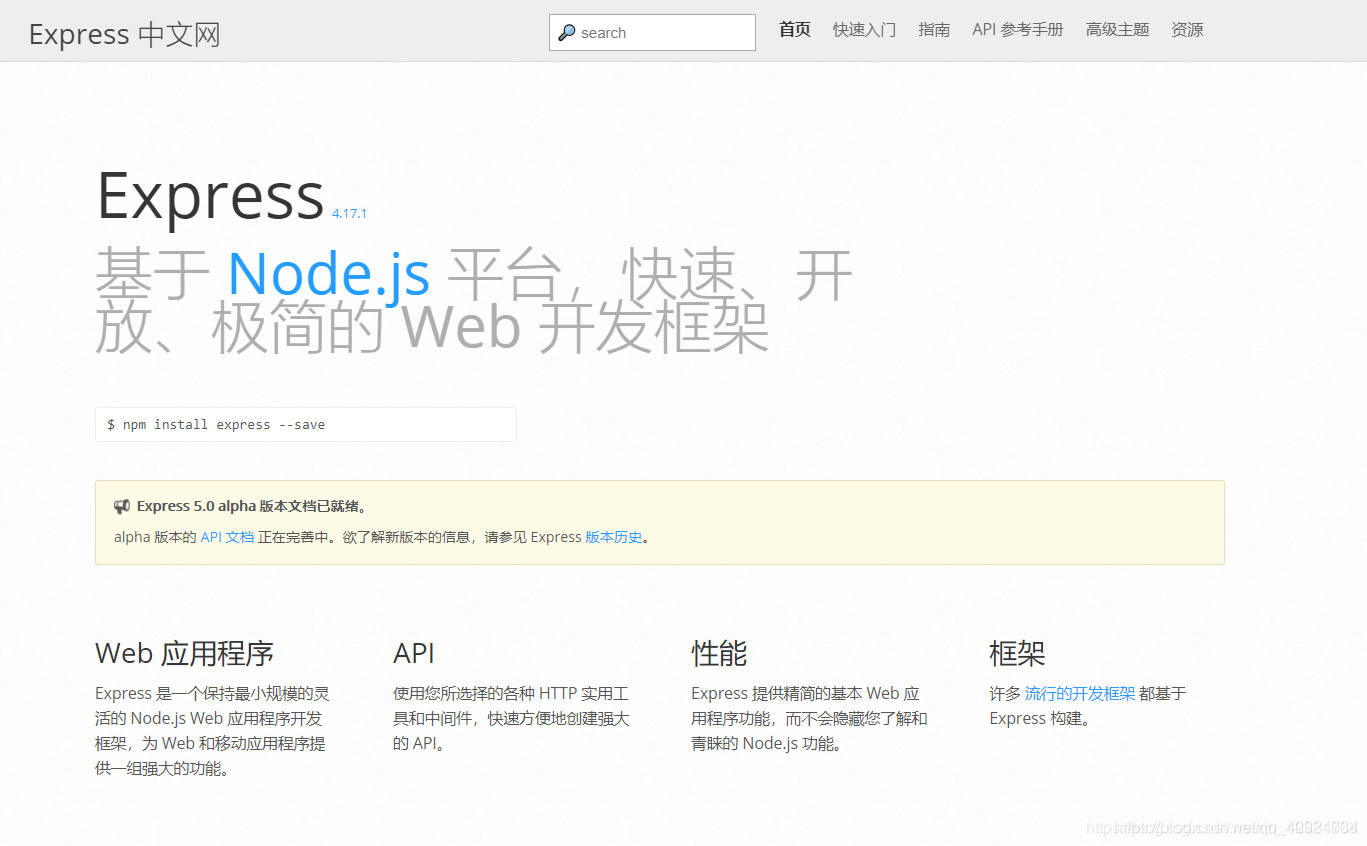Click Express 5.0 alpha 版本文档已就绪 announcement text
The height and width of the screenshot is (846, 1367).
(x=252, y=506)
